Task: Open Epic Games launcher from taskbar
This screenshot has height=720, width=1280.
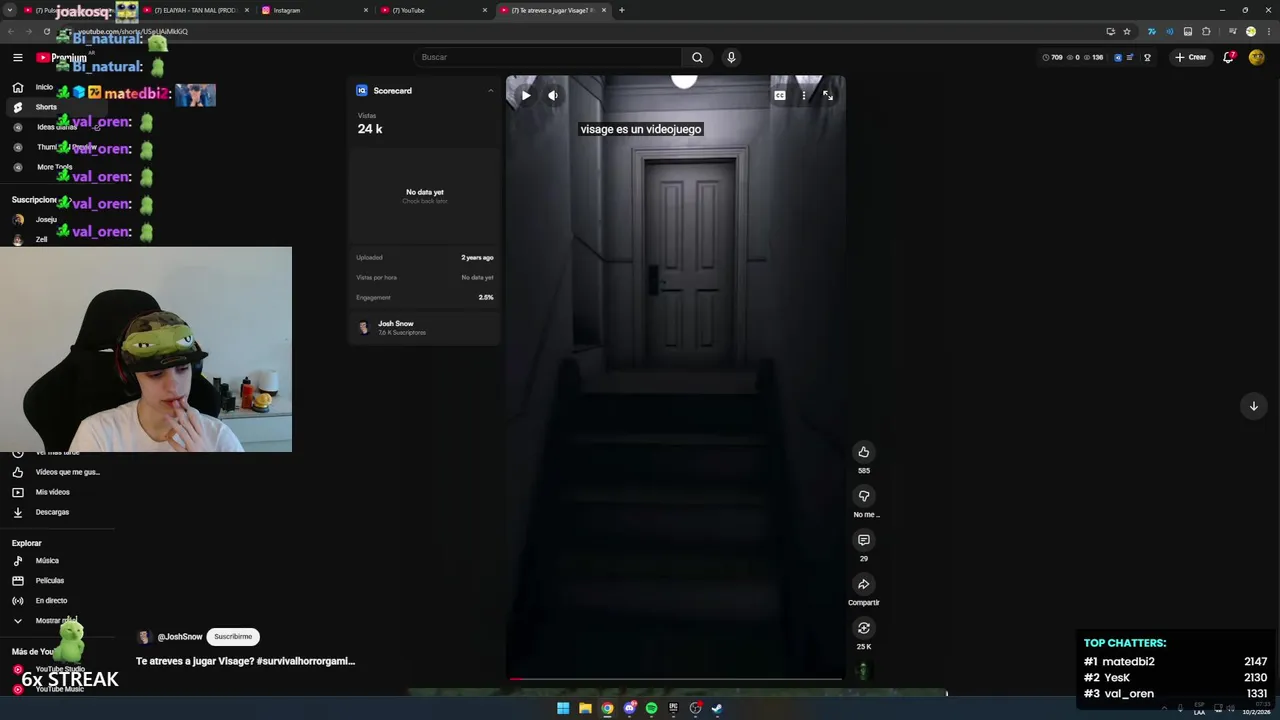Action: click(673, 708)
